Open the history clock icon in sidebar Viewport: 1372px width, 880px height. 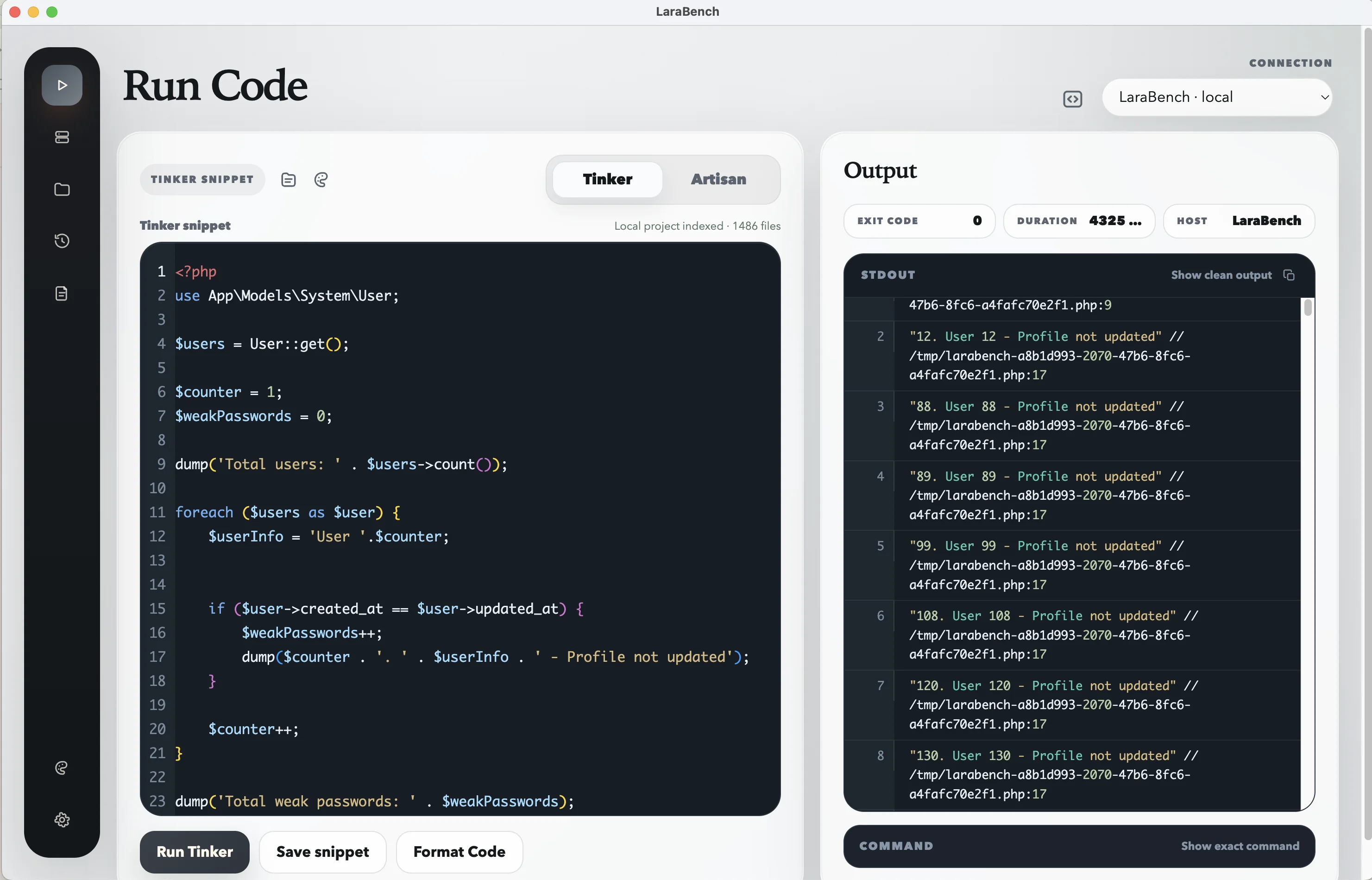(62, 241)
